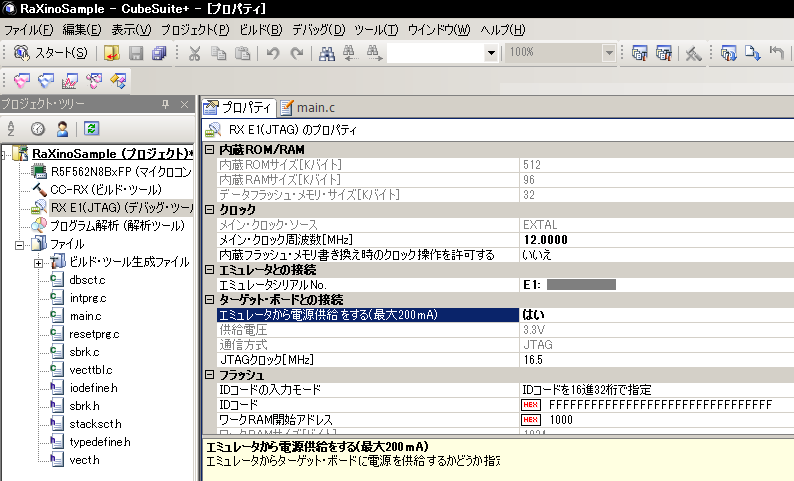Image resolution: width=794 pixels, height=481 pixels.
Task: Collapse the エミュレータとの接続 section
Action: [x=209, y=269]
